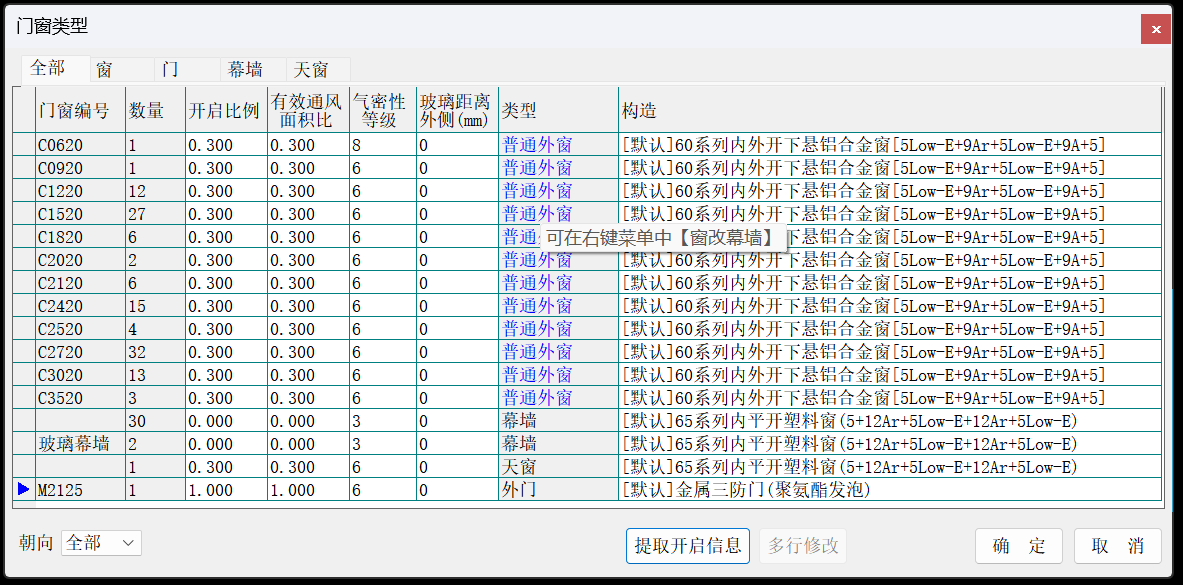Image resolution: width=1183 pixels, height=585 pixels.
Task: Click the 普通外窗 type link for C3520
Action: pos(537,398)
